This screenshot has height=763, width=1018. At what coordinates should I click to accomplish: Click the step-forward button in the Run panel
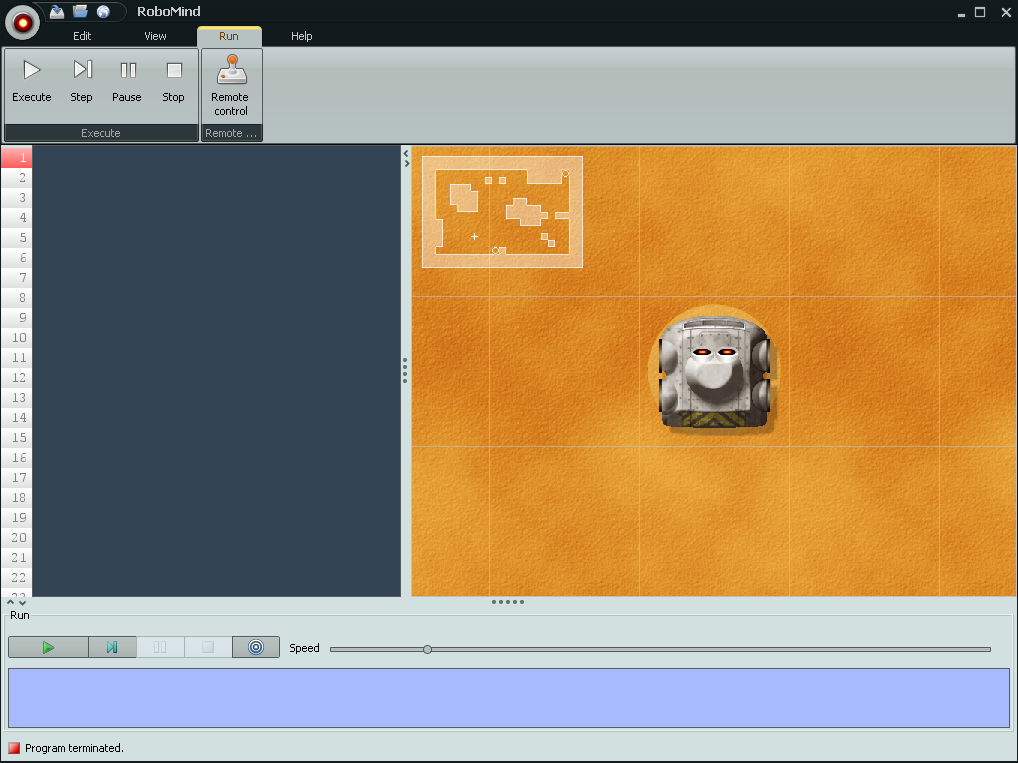112,647
